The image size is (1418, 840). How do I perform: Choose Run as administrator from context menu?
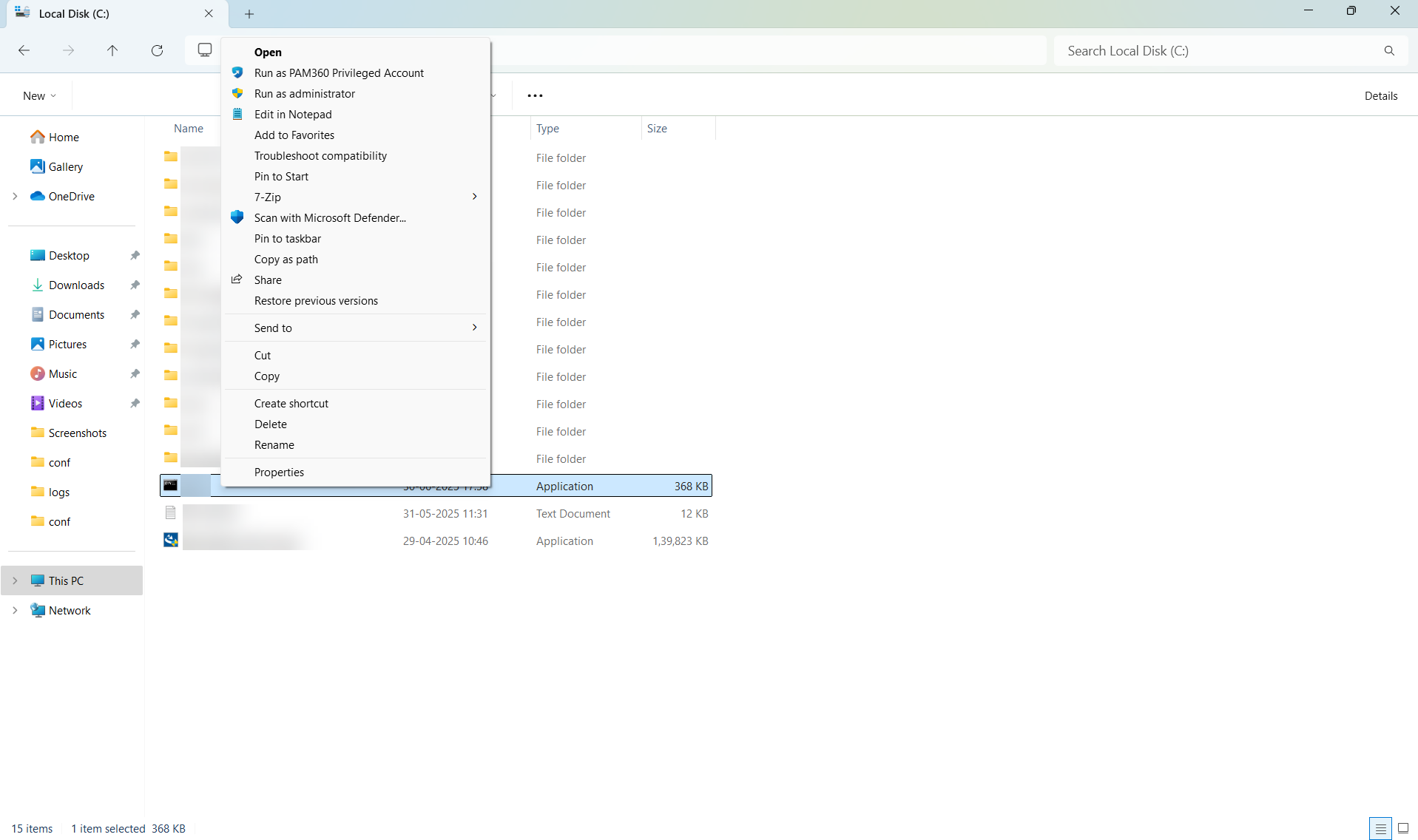click(x=304, y=94)
